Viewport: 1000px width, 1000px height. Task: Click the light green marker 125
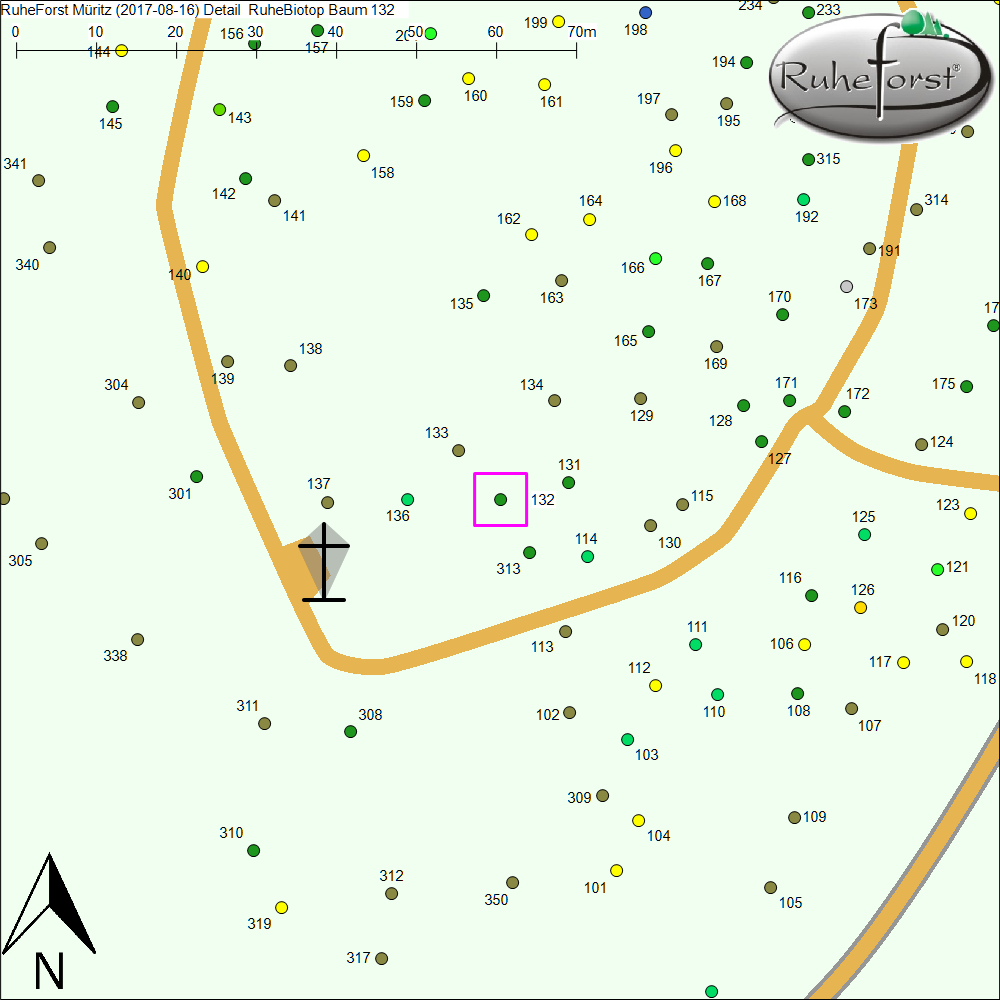864,534
